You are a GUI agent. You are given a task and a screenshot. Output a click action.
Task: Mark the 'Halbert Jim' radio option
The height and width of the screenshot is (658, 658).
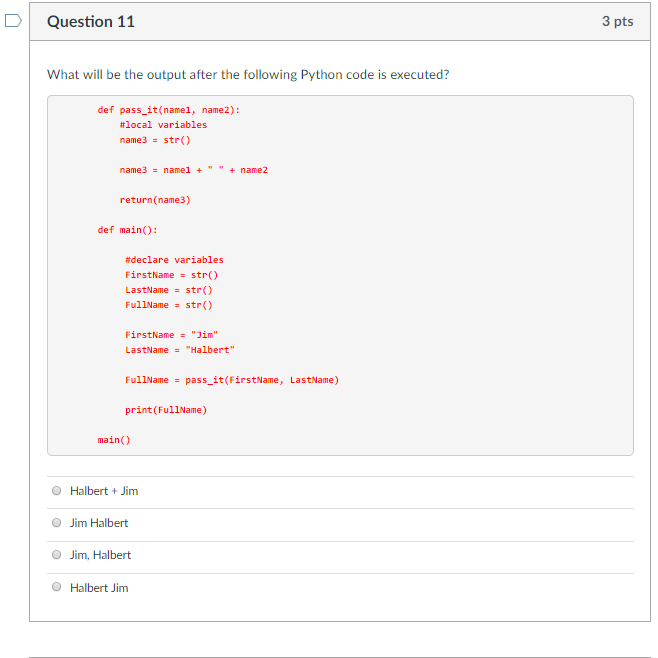click(57, 587)
